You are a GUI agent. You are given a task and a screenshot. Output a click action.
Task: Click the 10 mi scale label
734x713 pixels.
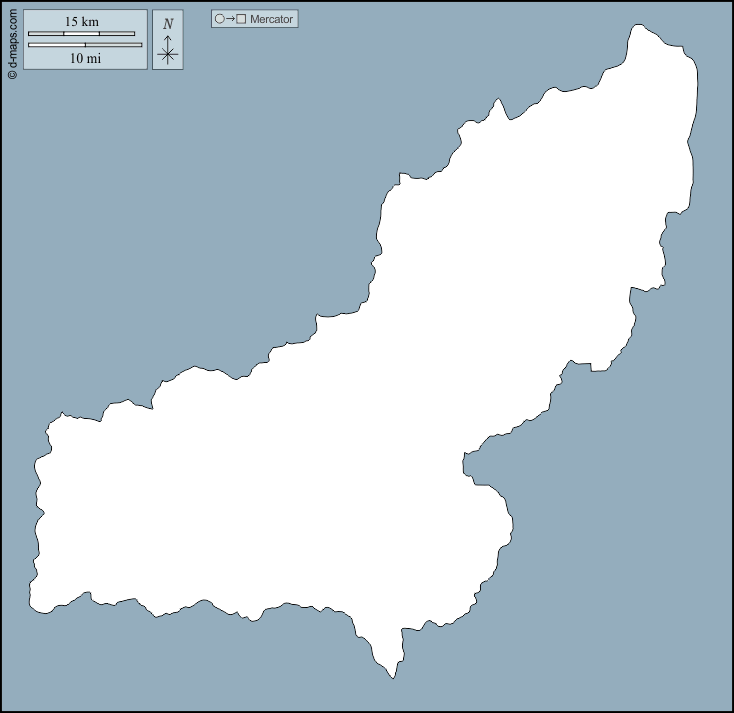point(83,58)
